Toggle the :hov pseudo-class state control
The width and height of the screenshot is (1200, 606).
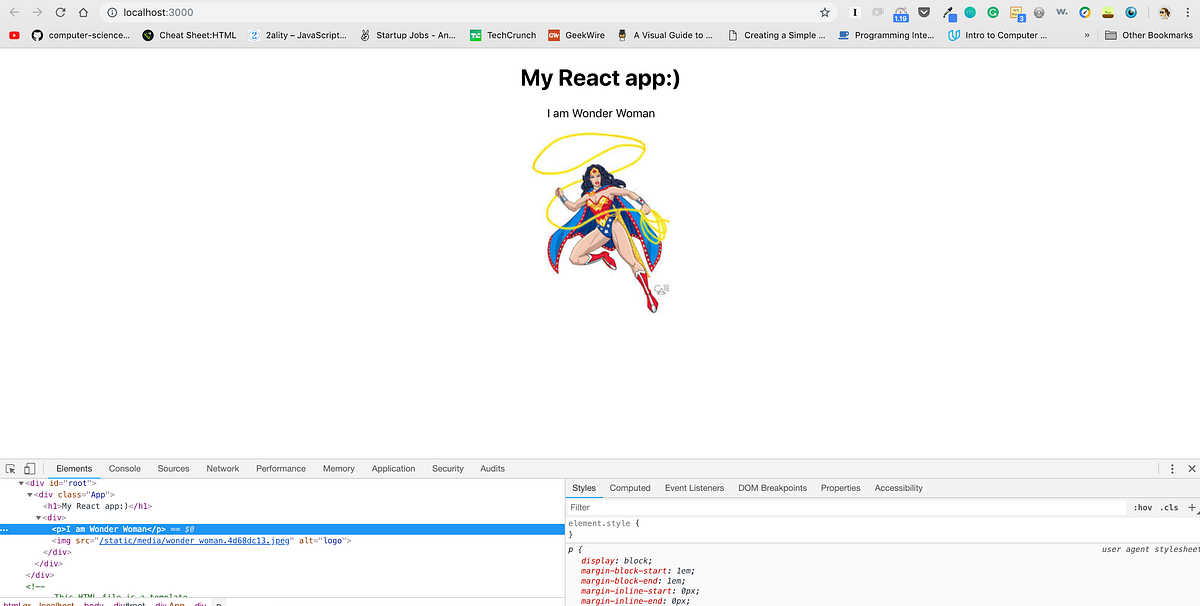pyautogui.click(x=1141, y=507)
